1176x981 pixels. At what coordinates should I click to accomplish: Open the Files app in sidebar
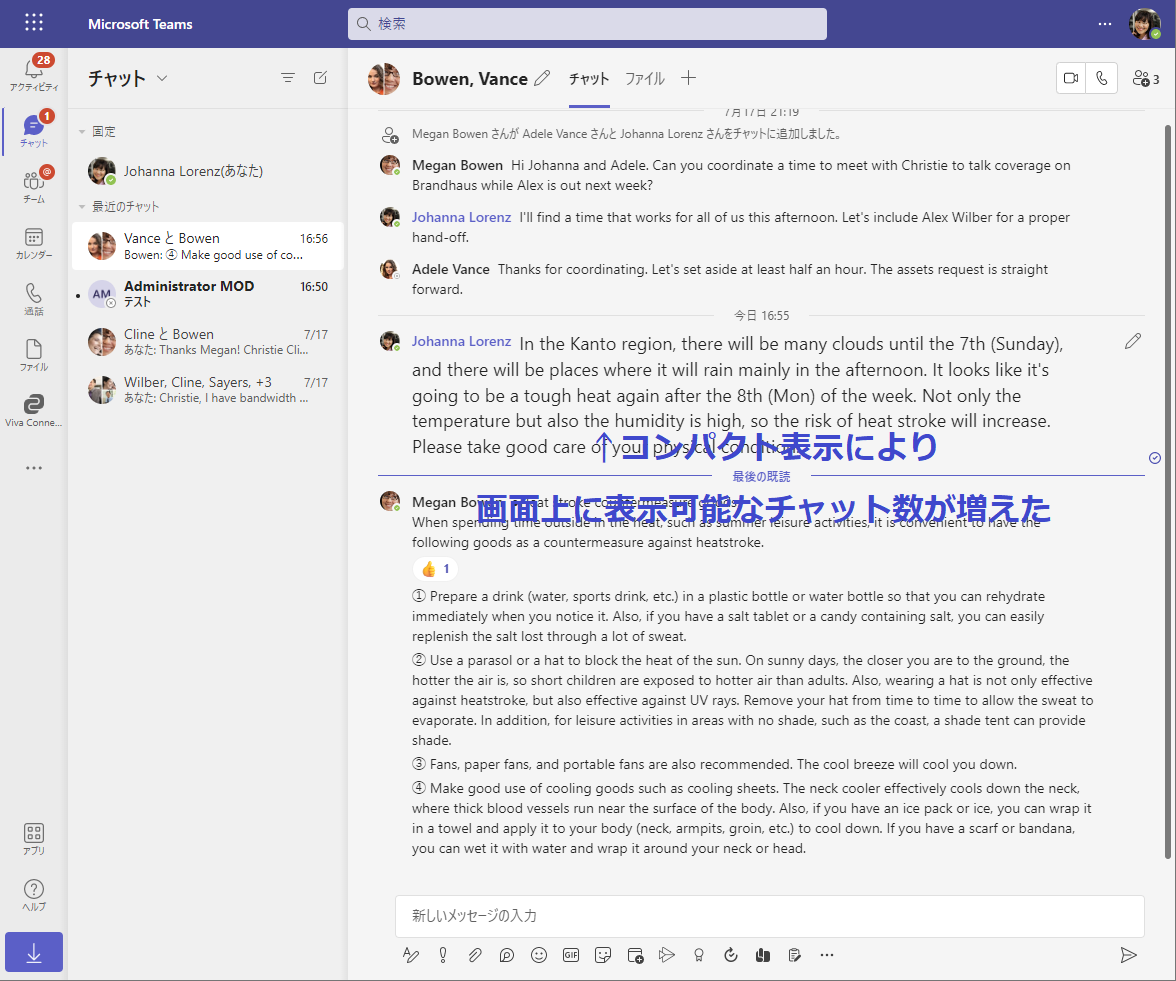(x=34, y=354)
